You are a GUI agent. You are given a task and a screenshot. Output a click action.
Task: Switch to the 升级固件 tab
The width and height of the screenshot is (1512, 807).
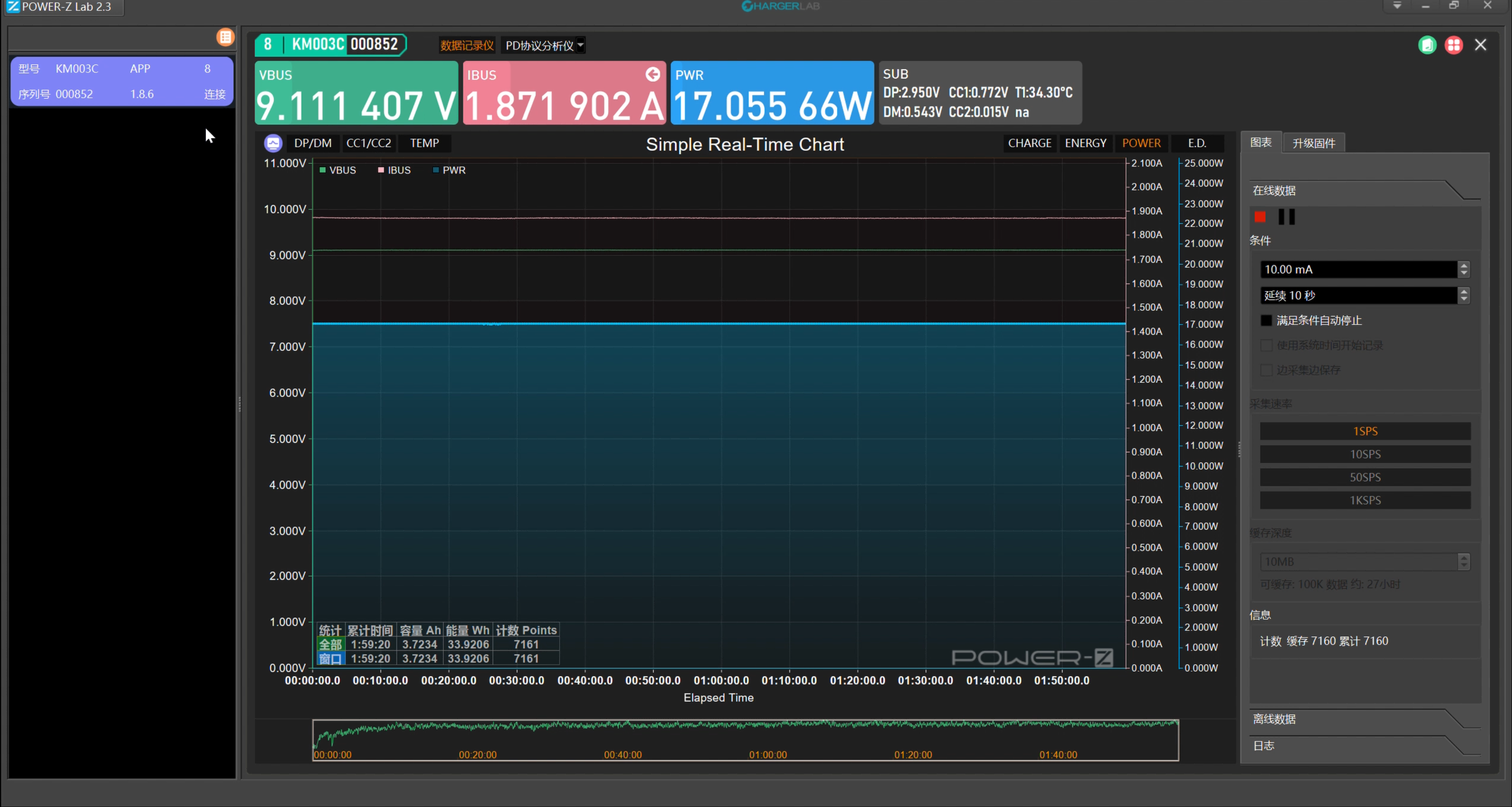(1314, 143)
